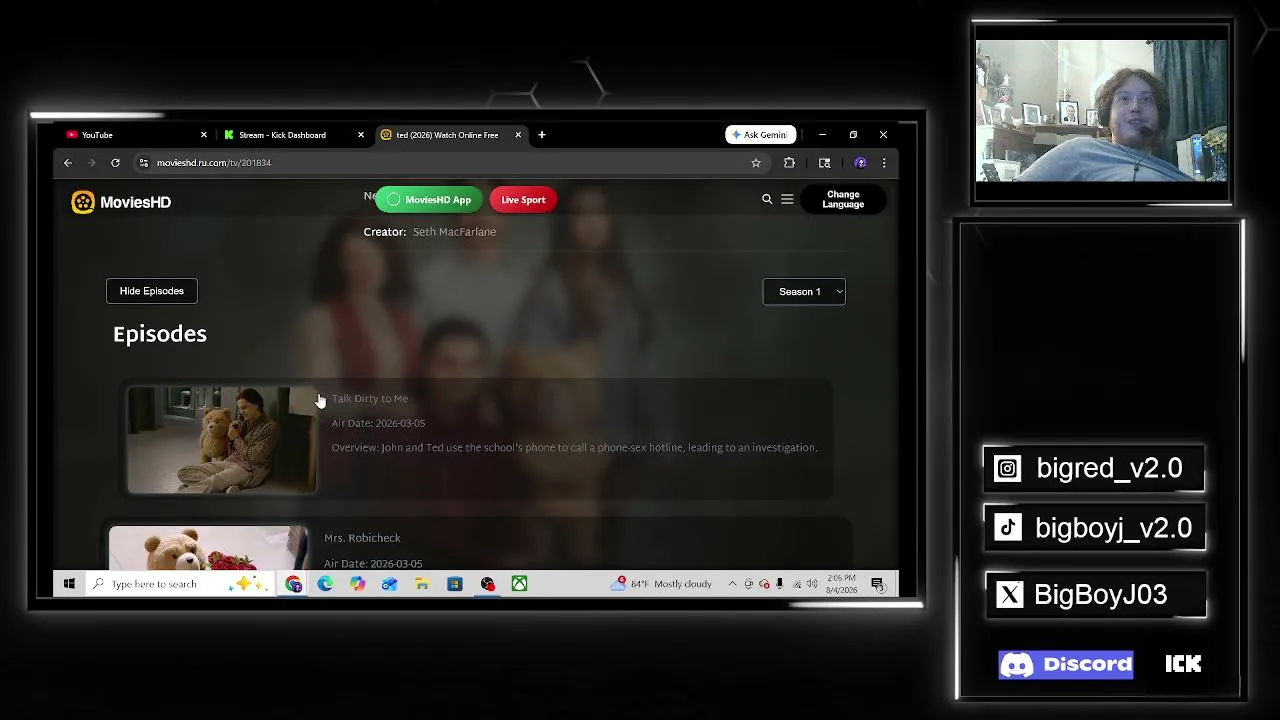
Task: Click the microphone icon in system tray
Action: coord(780,584)
